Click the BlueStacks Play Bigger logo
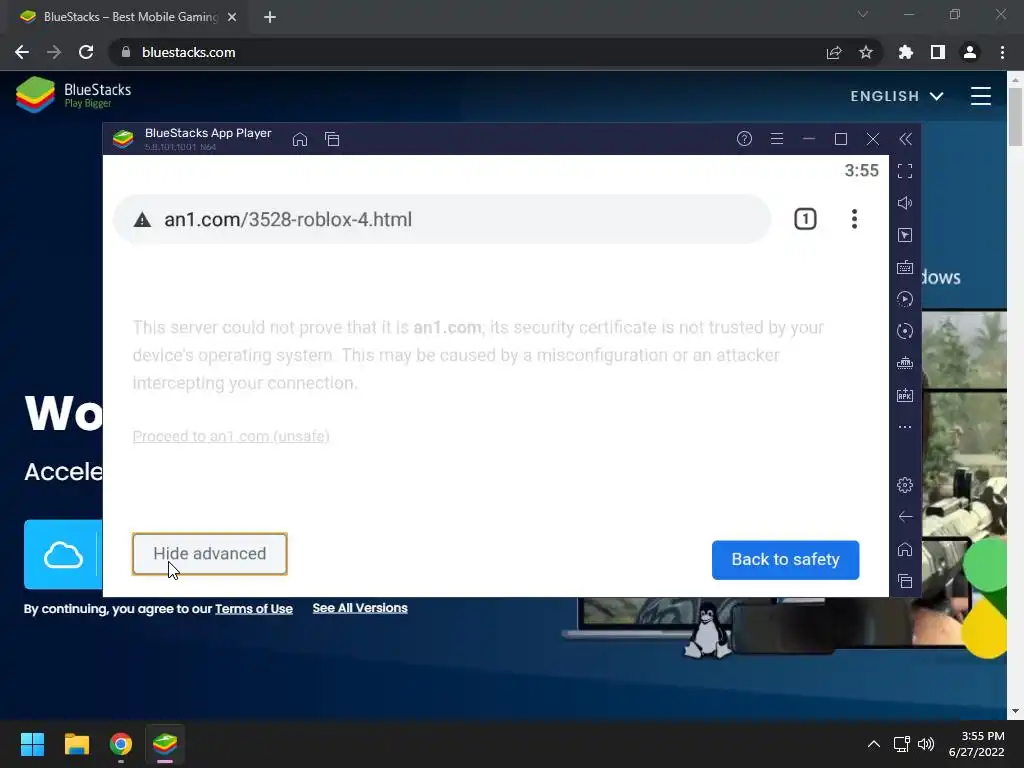Screen dimensions: 1024x768 [73, 95]
